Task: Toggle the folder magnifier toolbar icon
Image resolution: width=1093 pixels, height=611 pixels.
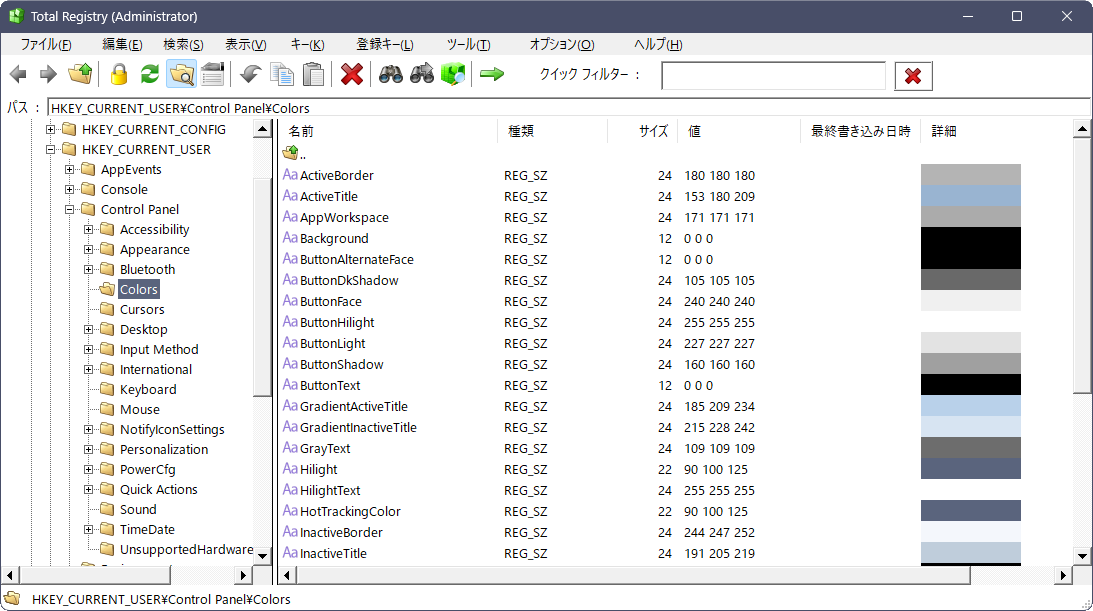Action: tap(182, 74)
